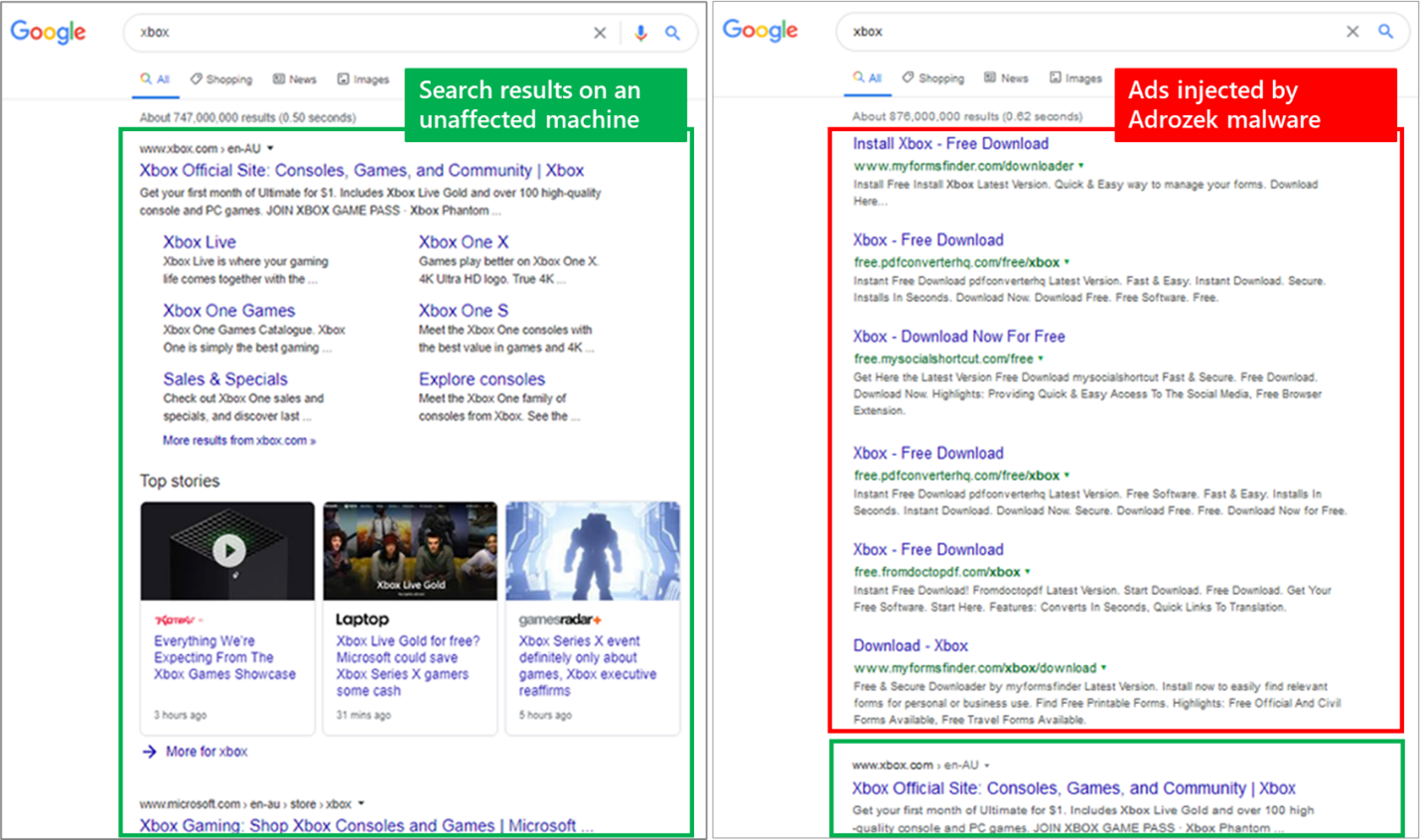Screen dimensions: 1420x840
Task: Clear the xbox query with the X icon
Action: pos(600,32)
